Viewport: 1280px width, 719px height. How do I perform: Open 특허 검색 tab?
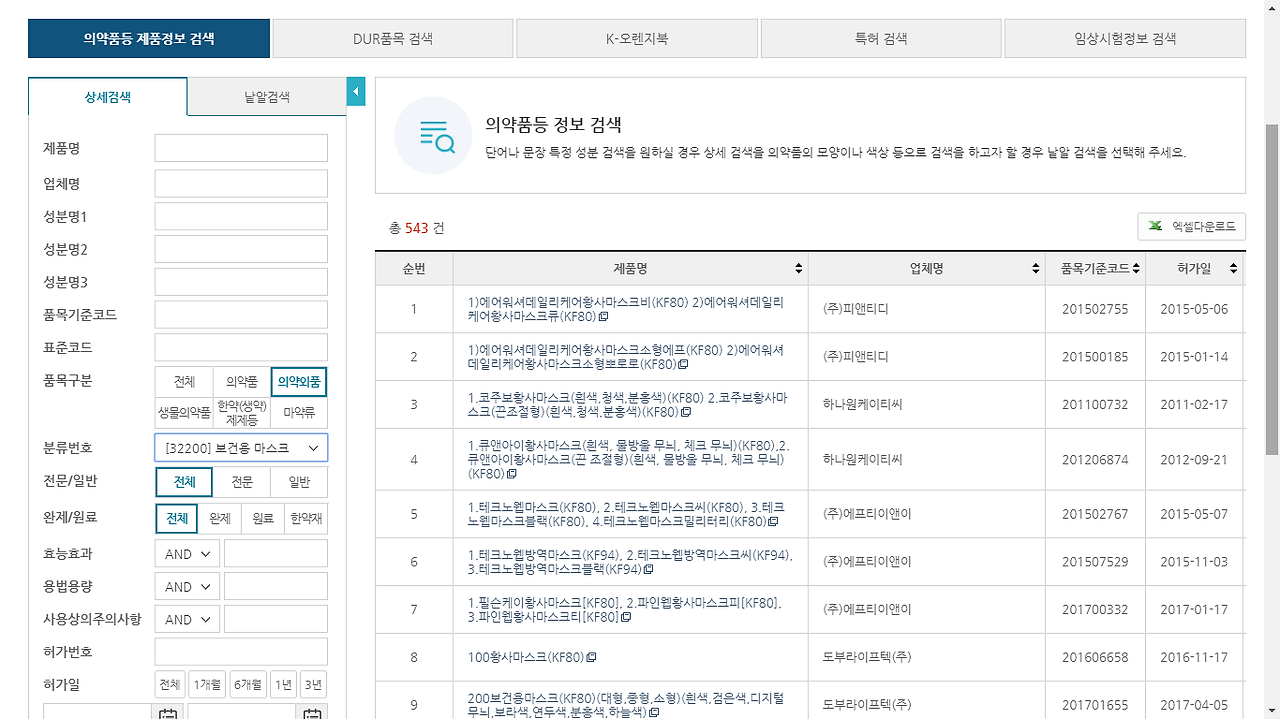tap(881, 39)
